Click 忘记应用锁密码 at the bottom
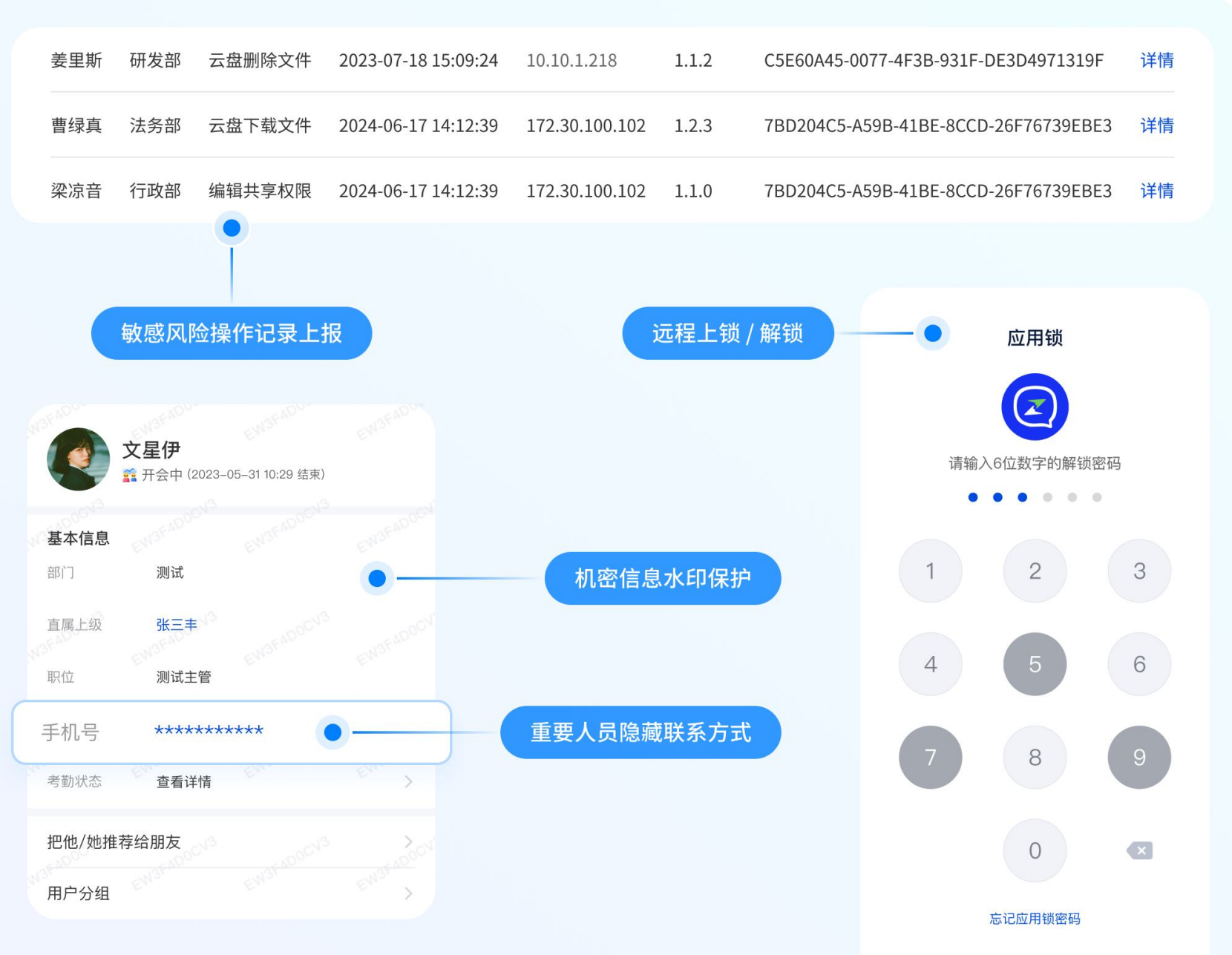 coord(1034,919)
